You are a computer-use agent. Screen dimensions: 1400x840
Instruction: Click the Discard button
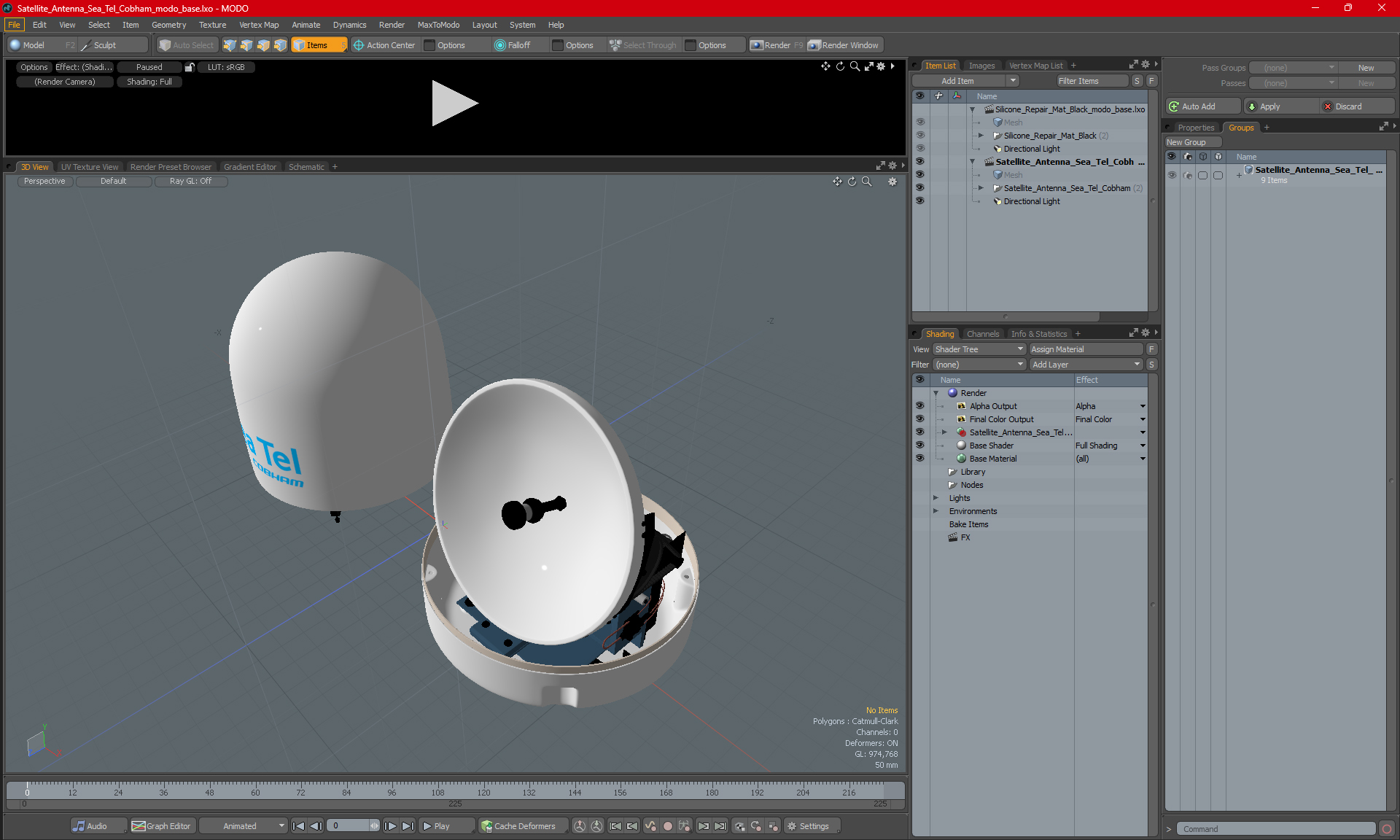[1357, 106]
